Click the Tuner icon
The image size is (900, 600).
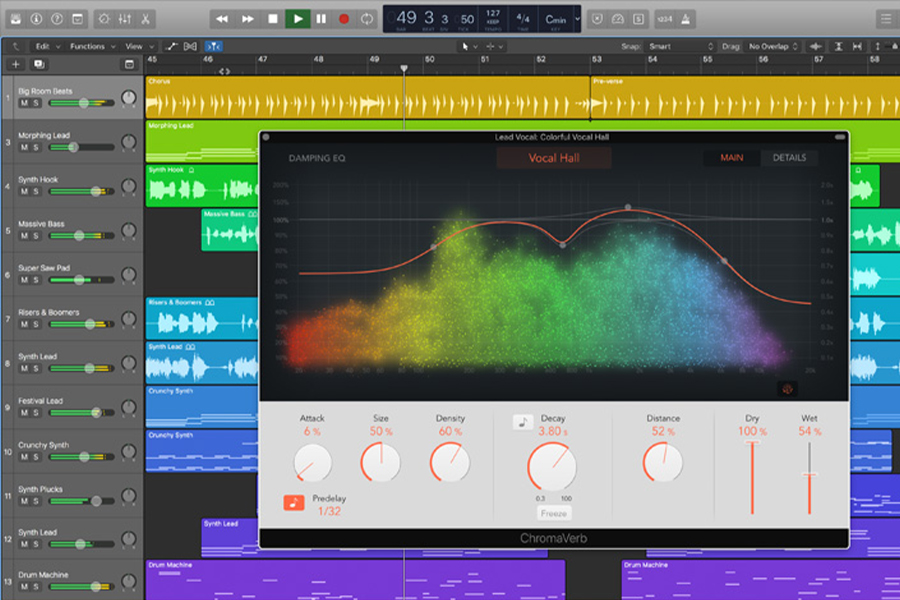click(618, 19)
